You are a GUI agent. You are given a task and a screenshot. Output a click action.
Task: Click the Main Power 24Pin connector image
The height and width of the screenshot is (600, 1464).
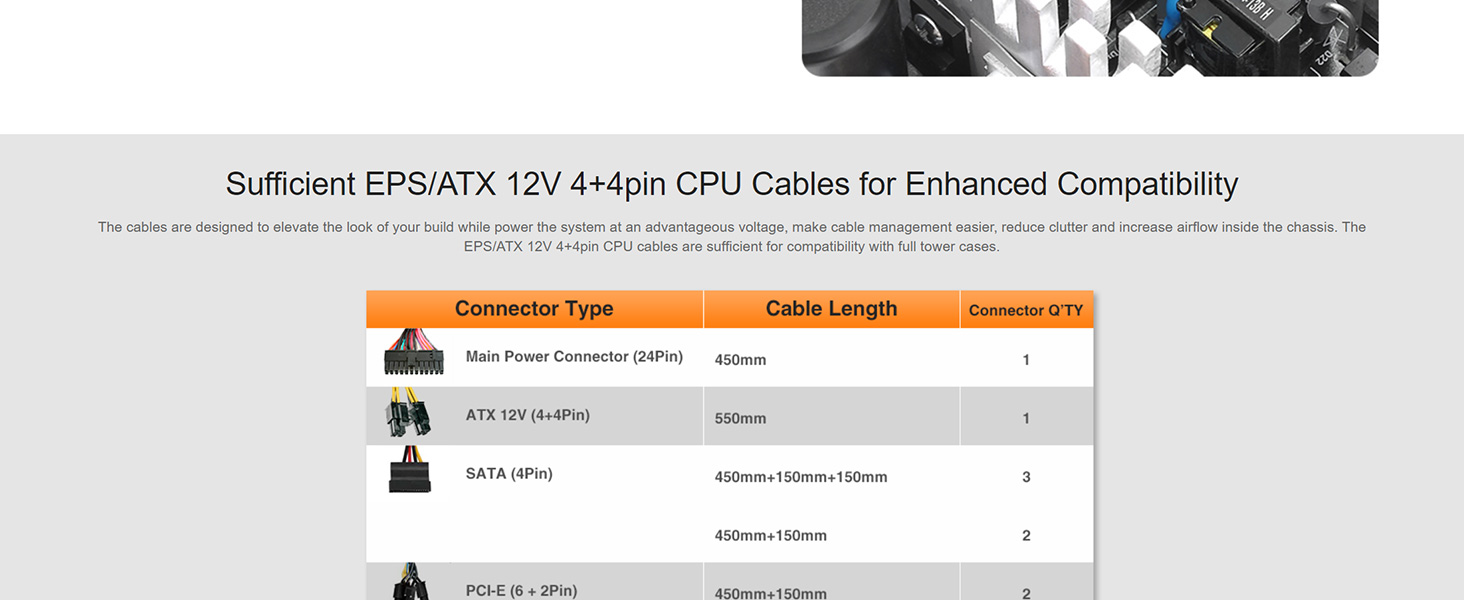tap(413, 352)
